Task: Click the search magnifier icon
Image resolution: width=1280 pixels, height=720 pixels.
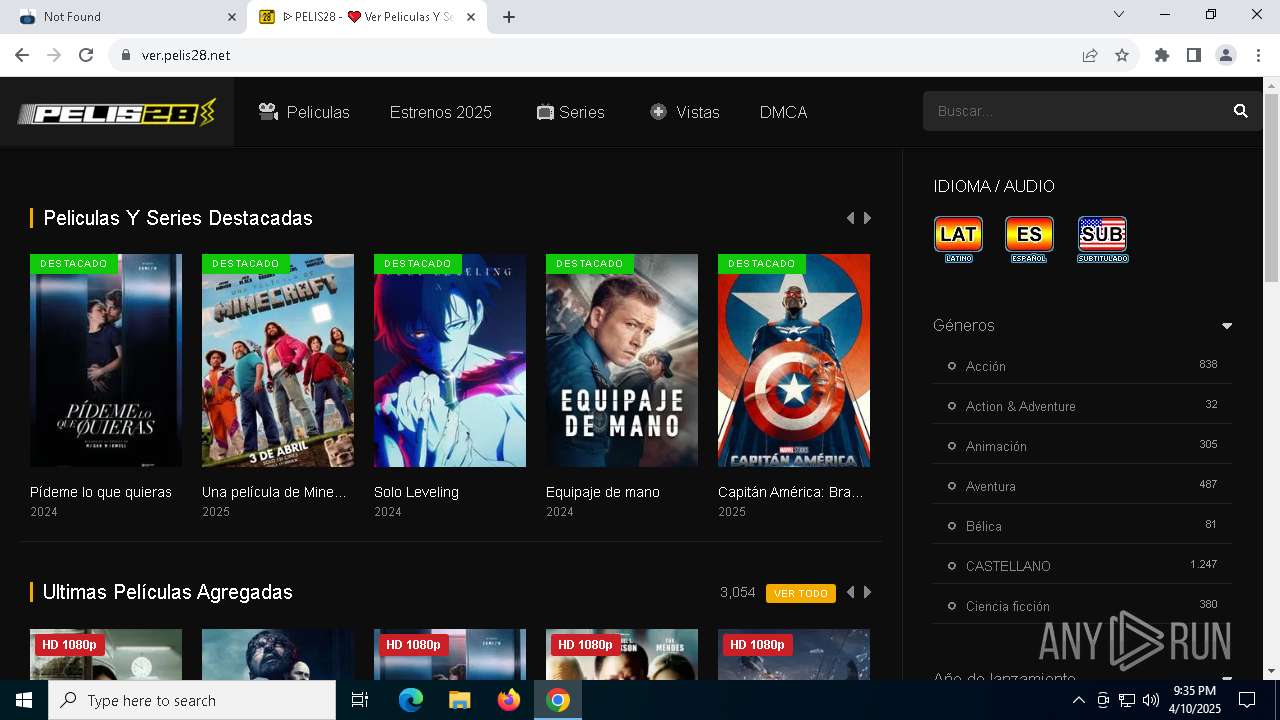Action: pos(1241,111)
